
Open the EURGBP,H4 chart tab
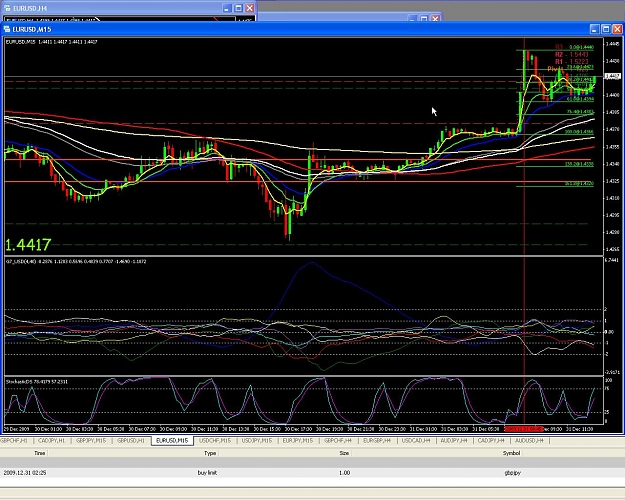point(377,441)
